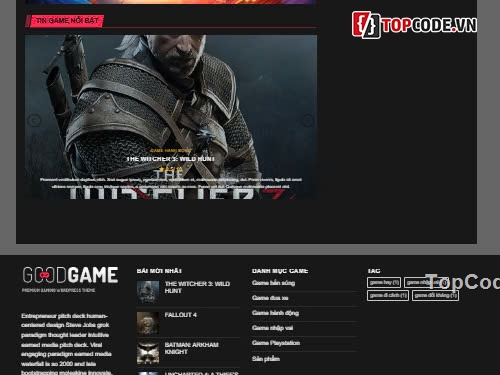Select 'Game Playstation' category
Image resolution: width=500 pixels, height=375 pixels.
pyautogui.click(x=276, y=343)
